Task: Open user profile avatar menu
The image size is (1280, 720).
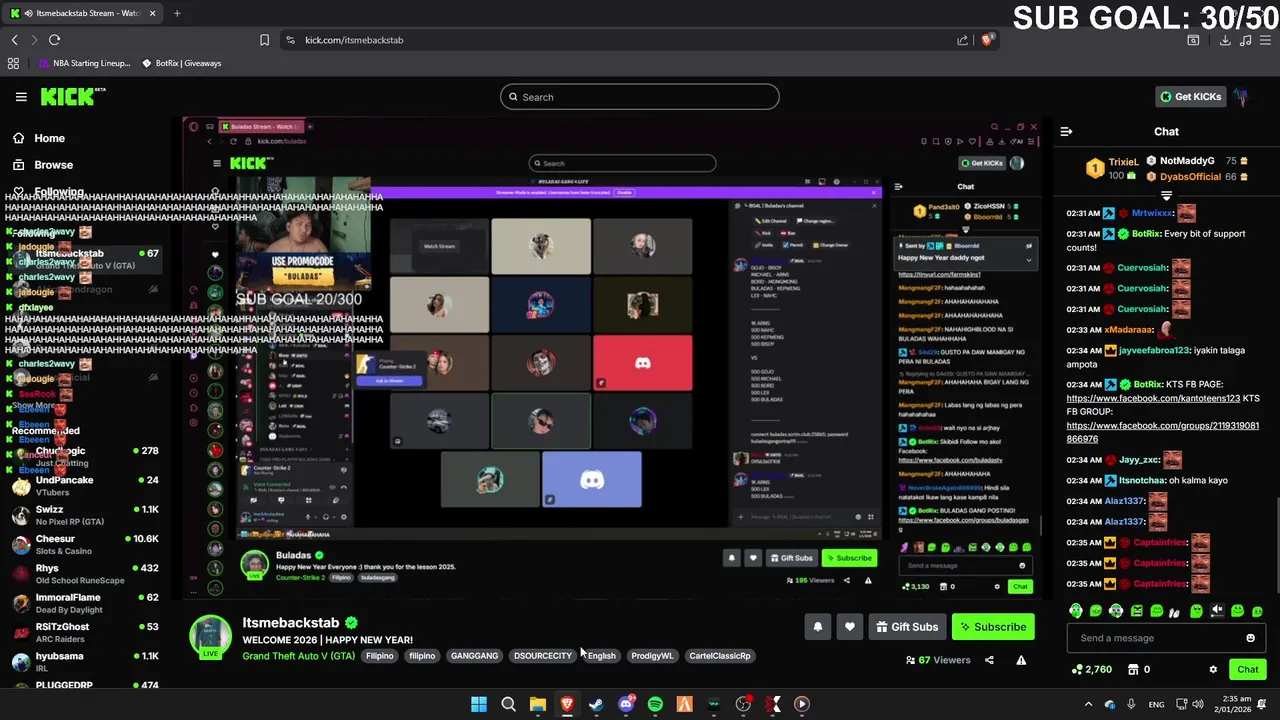Action: (x=1241, y=97)
